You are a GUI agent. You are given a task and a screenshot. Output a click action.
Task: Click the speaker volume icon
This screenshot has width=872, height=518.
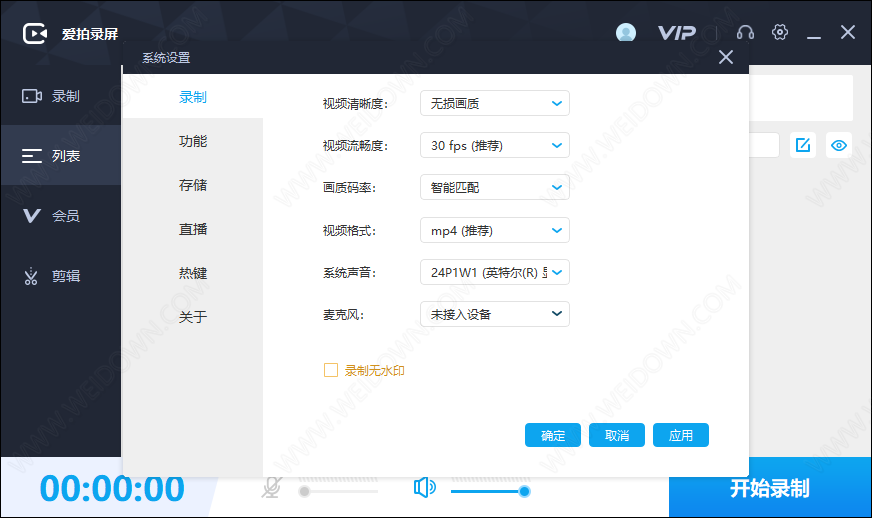pos(424,487)
